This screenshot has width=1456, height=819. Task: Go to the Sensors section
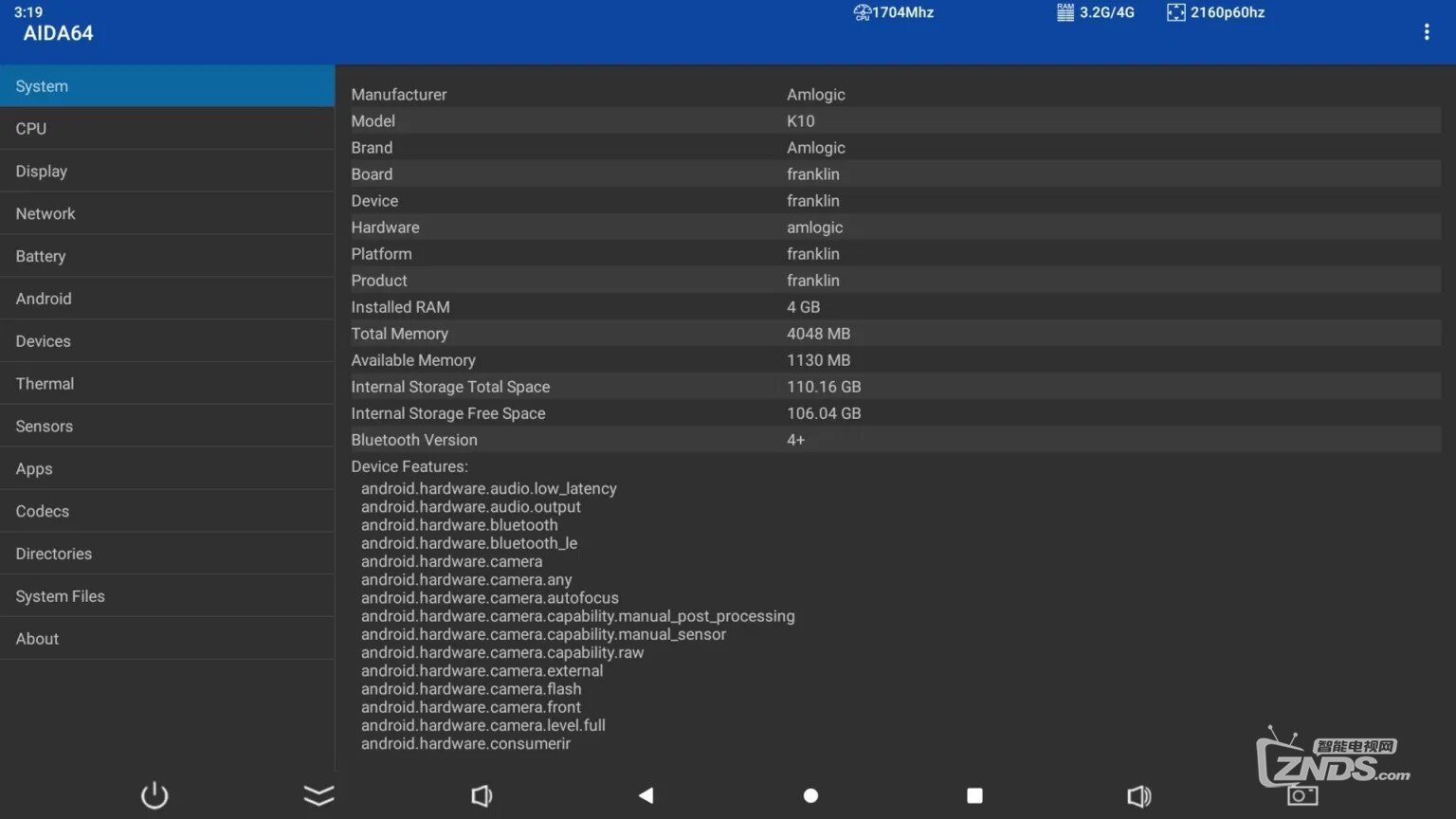[x=168, y=427]
